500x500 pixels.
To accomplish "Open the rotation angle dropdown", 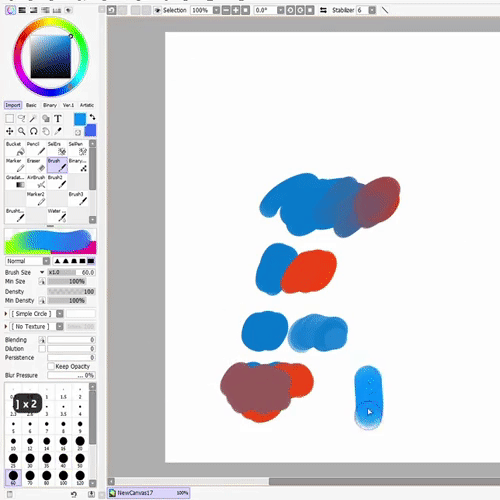I will [x=281, y=10].
